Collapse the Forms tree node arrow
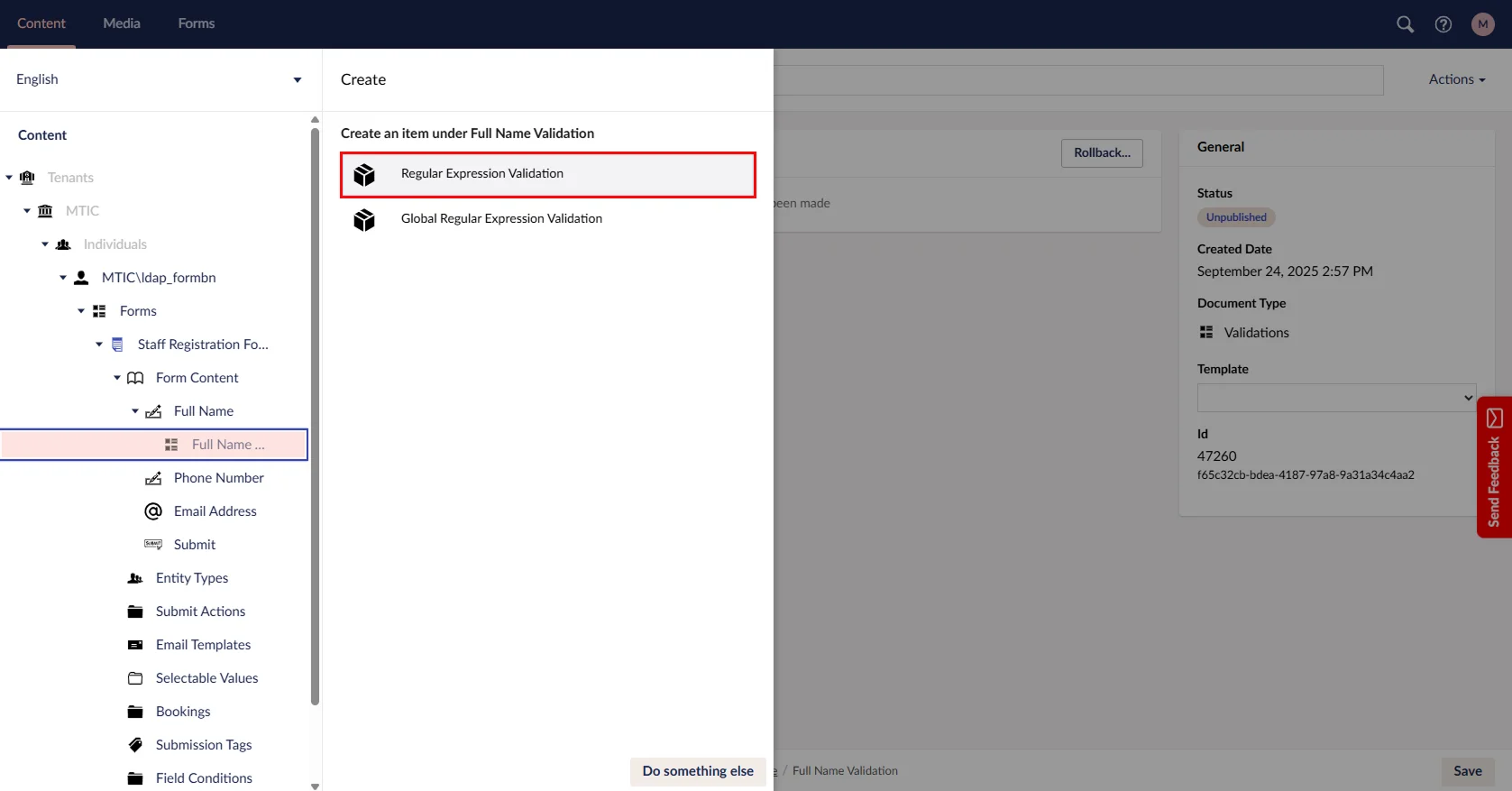This screenshot has width=1512, height=791. 81,311
